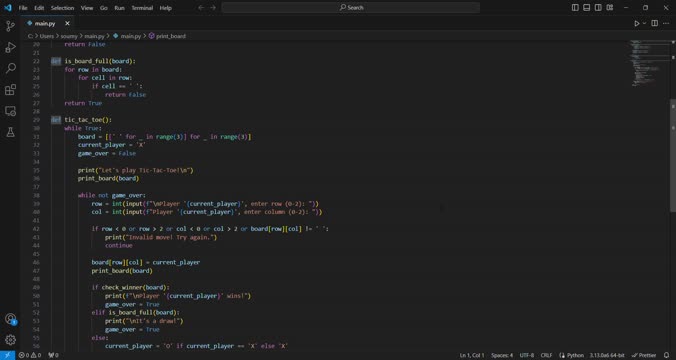Click the code minimap preview
This screenshot has height=360, width=676.
tap(648, 63)
